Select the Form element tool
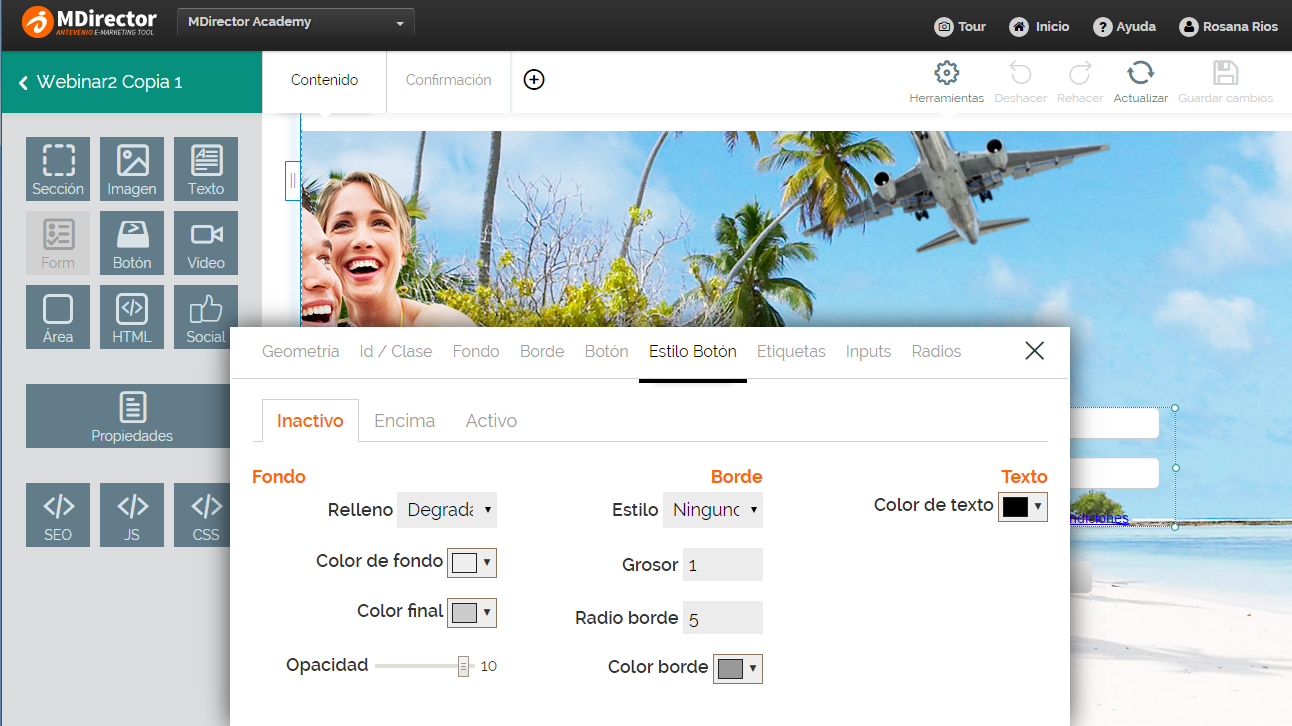1292x726 pixels. [x=58, y=243]
